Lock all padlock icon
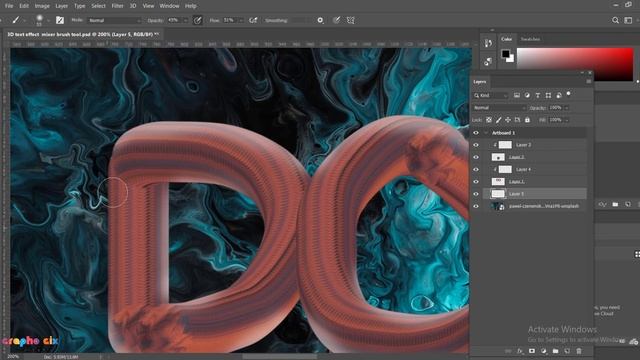640x360 pixels. pos(527,120)
